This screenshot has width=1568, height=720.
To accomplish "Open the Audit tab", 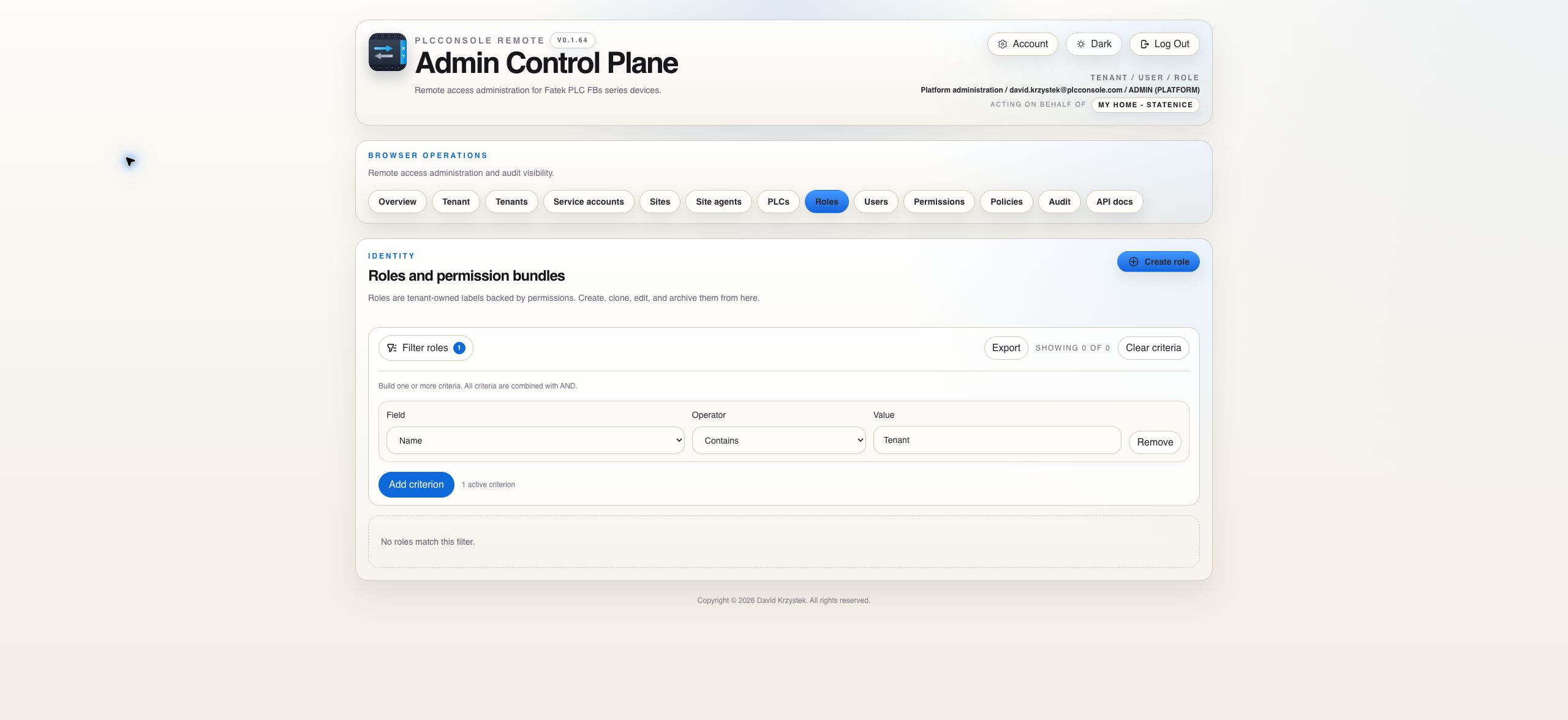I will click(1060, 202).
